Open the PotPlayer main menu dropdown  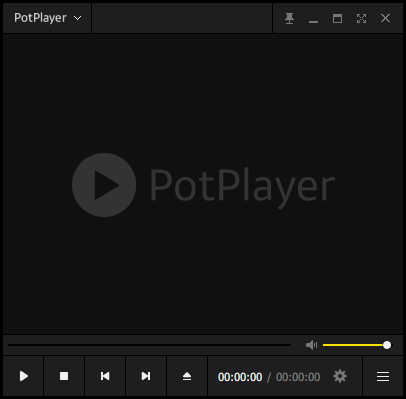[47, 18]
